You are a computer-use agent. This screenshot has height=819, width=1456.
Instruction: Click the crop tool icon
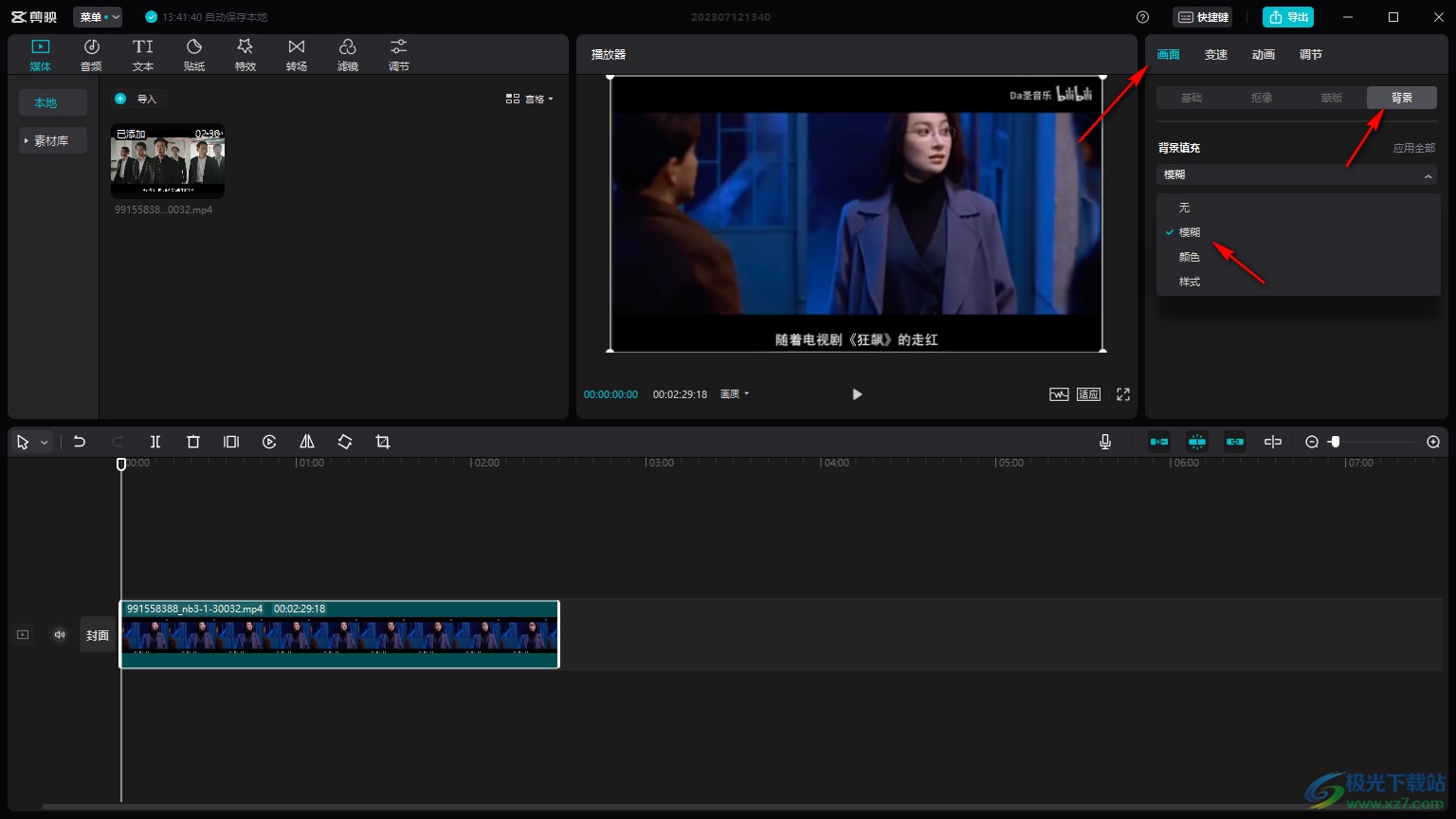tap(383, 442)
